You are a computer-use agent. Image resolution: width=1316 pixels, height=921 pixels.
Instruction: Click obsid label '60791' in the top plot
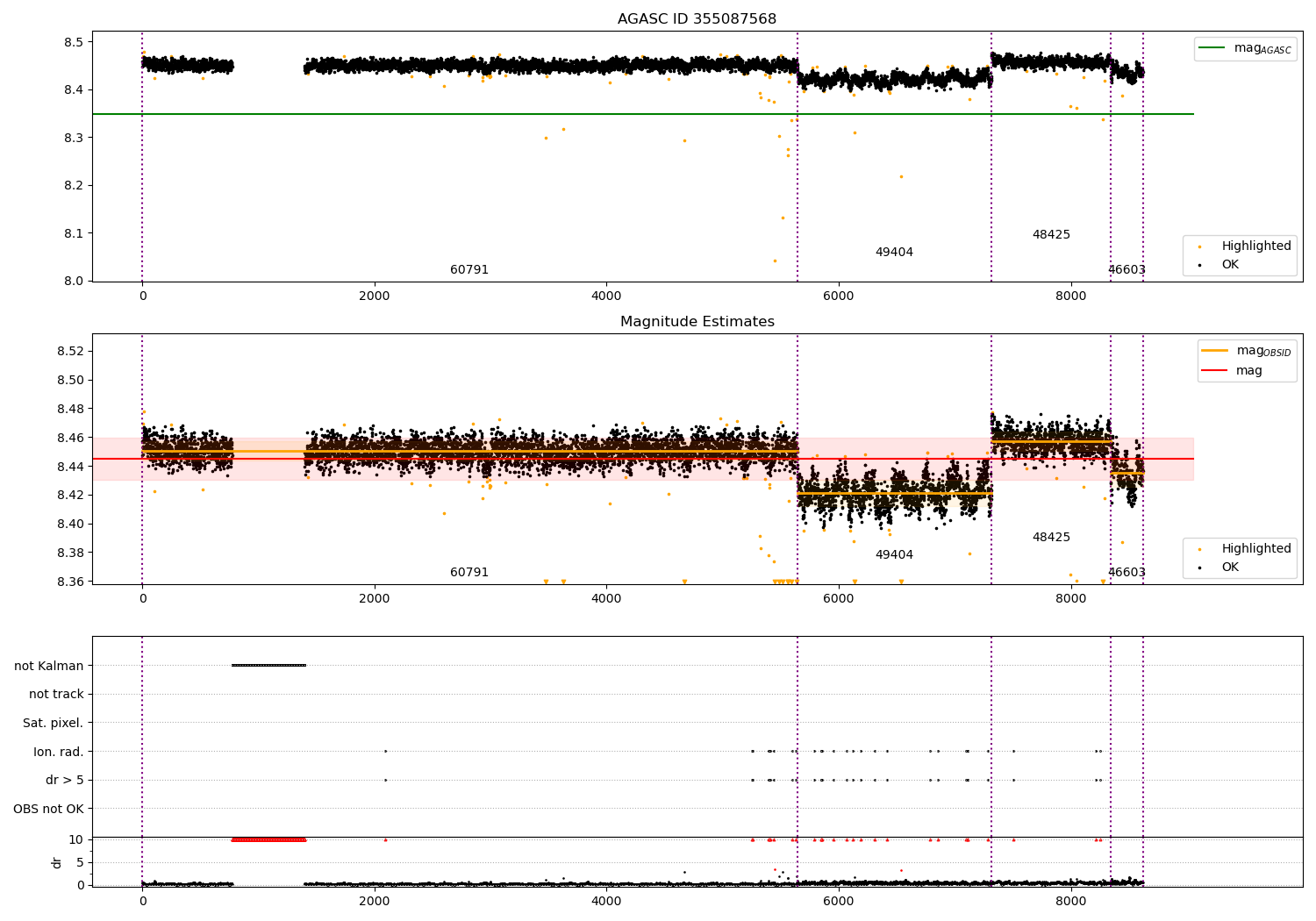coord(469,270)
